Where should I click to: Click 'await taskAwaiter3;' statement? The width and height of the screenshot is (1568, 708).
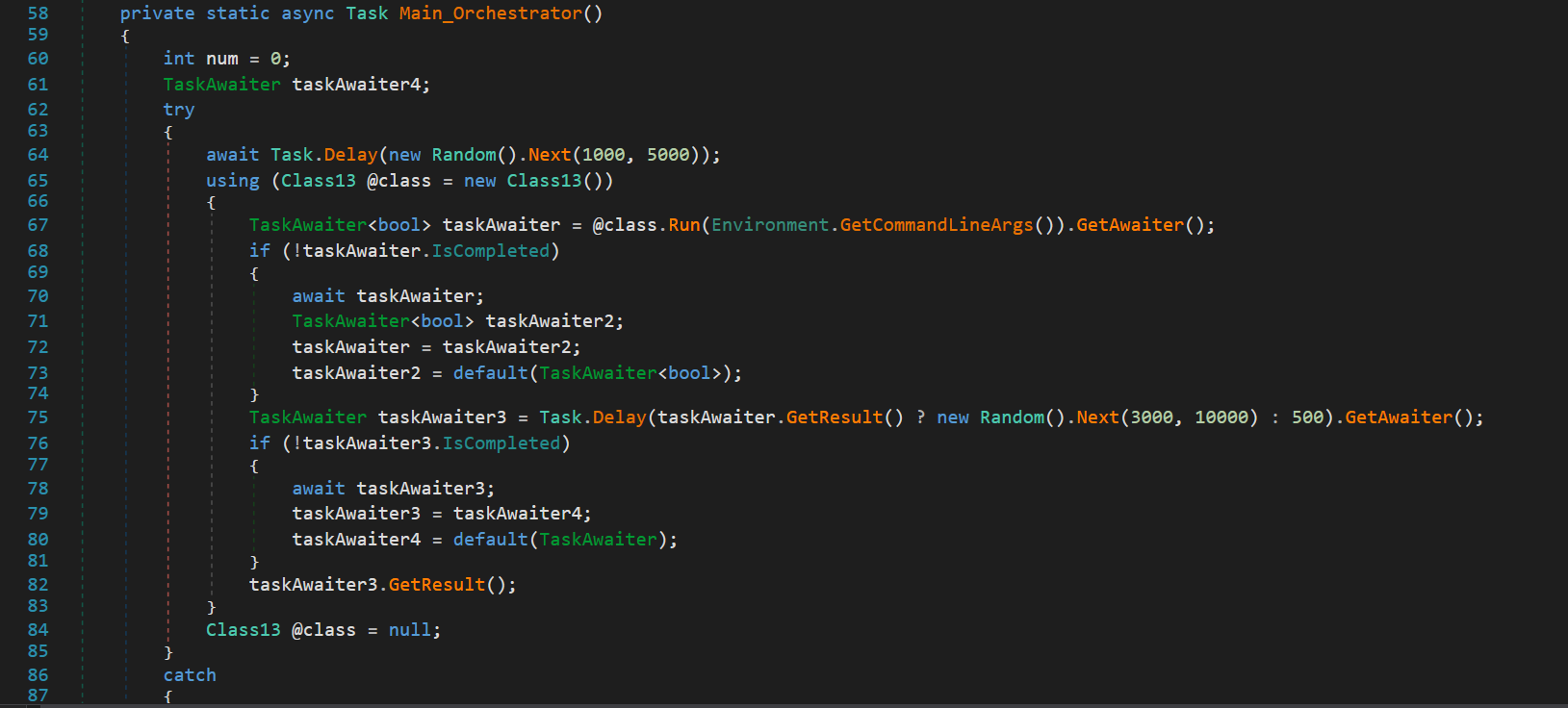(394, 489)
